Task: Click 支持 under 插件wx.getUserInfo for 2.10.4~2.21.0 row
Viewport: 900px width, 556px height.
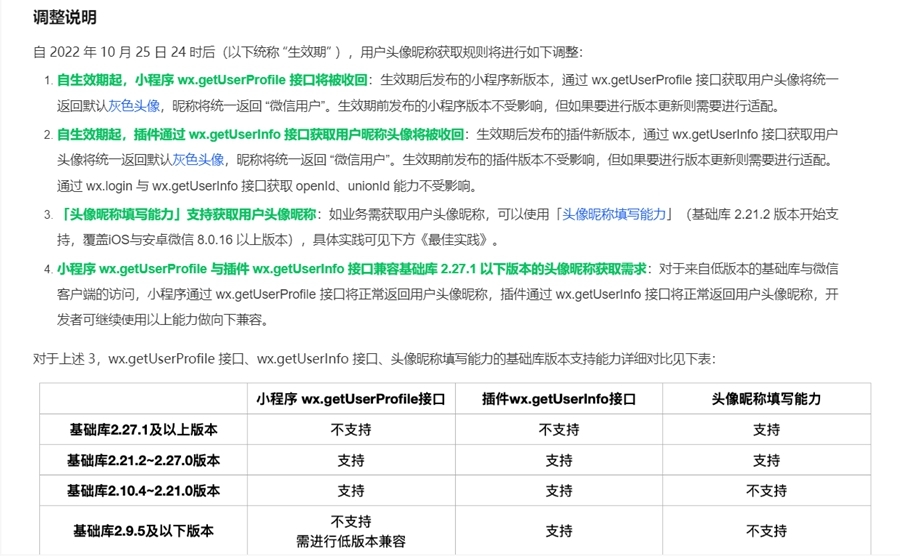Action: [x=558, y=491]
